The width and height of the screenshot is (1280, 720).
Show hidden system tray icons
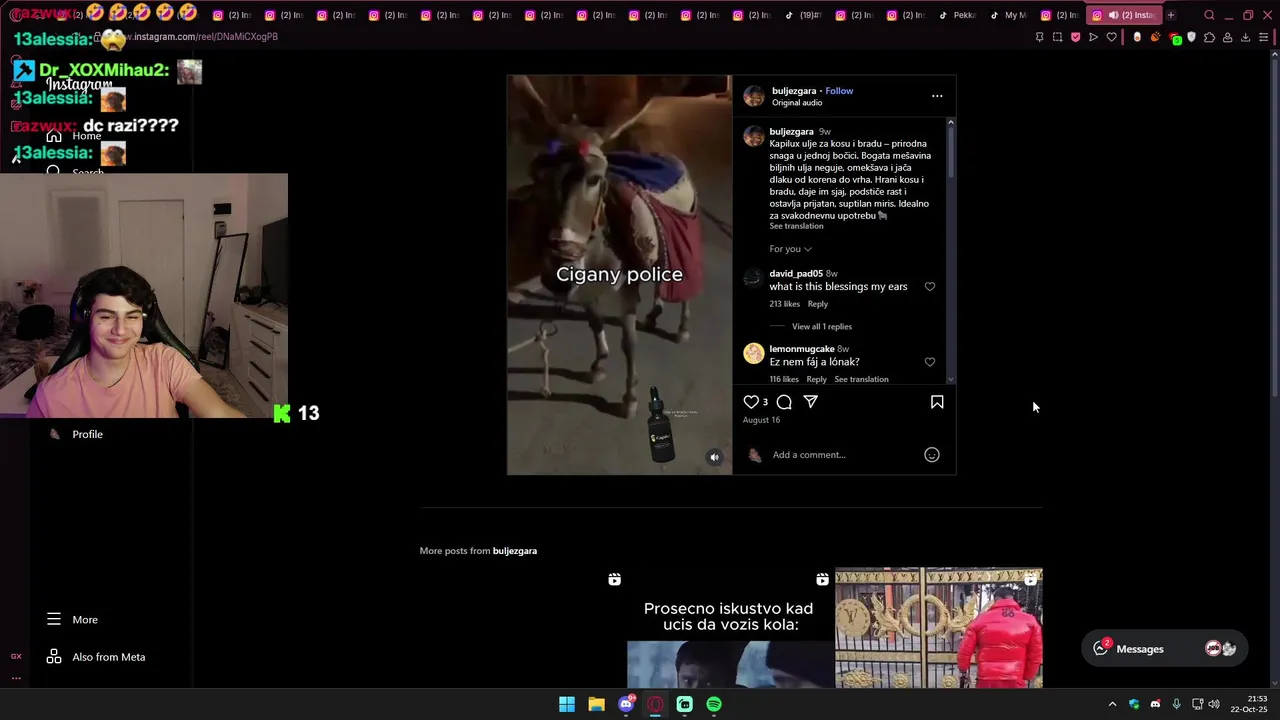click(x=1112, y=704)
